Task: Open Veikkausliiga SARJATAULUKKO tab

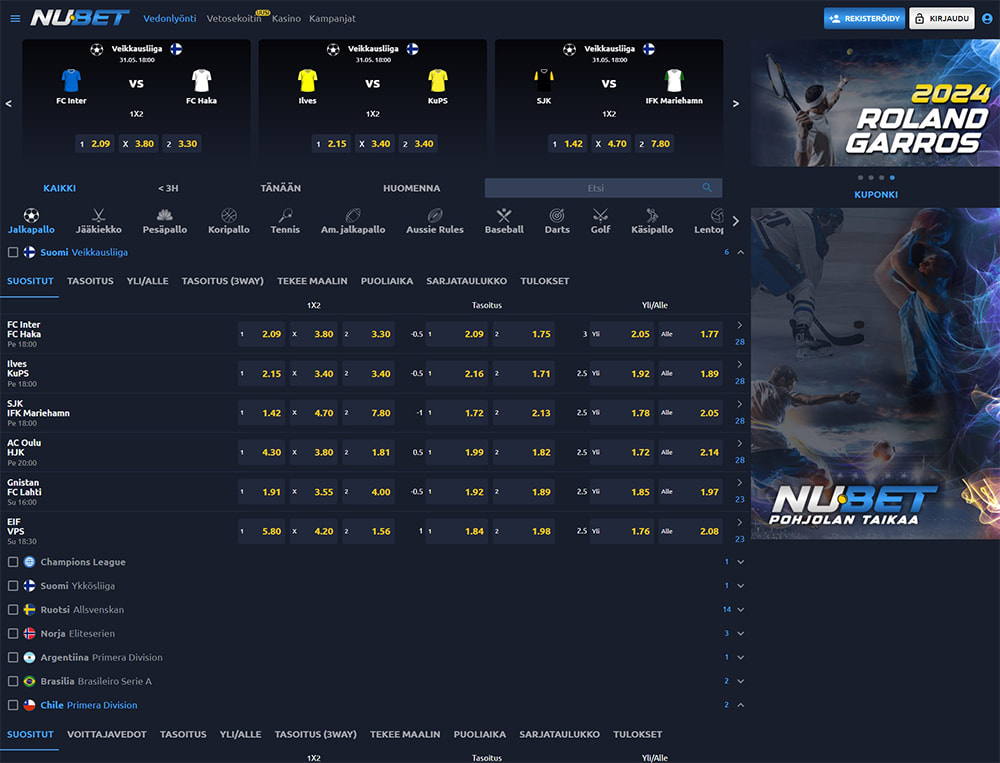Action: [467, 281]
